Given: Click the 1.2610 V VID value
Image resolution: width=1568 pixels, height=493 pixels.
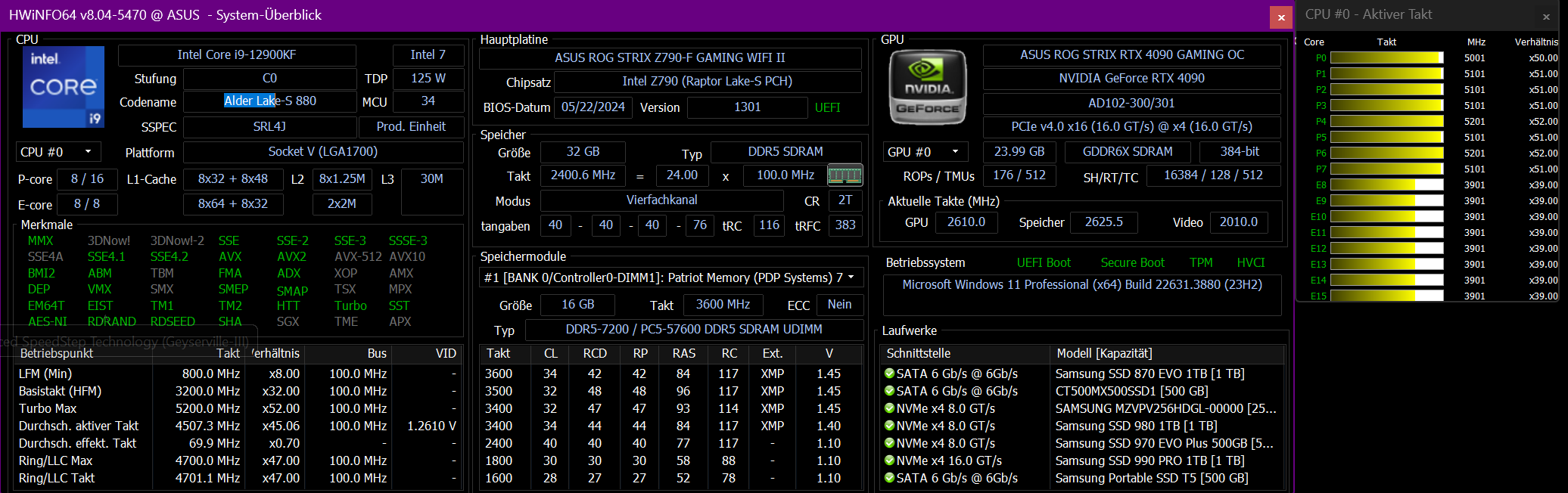Looking at the screenshot, I should [x=431, y=426].
